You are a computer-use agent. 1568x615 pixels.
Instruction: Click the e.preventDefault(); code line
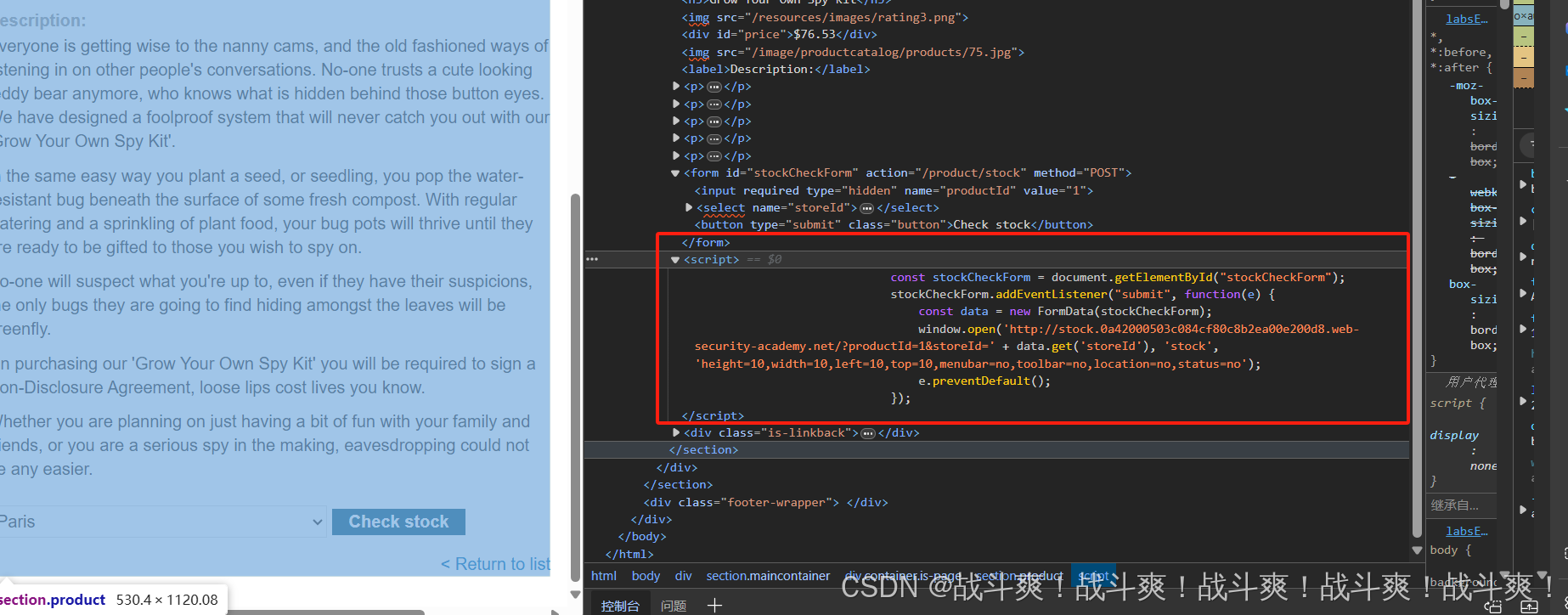(984, 381)
